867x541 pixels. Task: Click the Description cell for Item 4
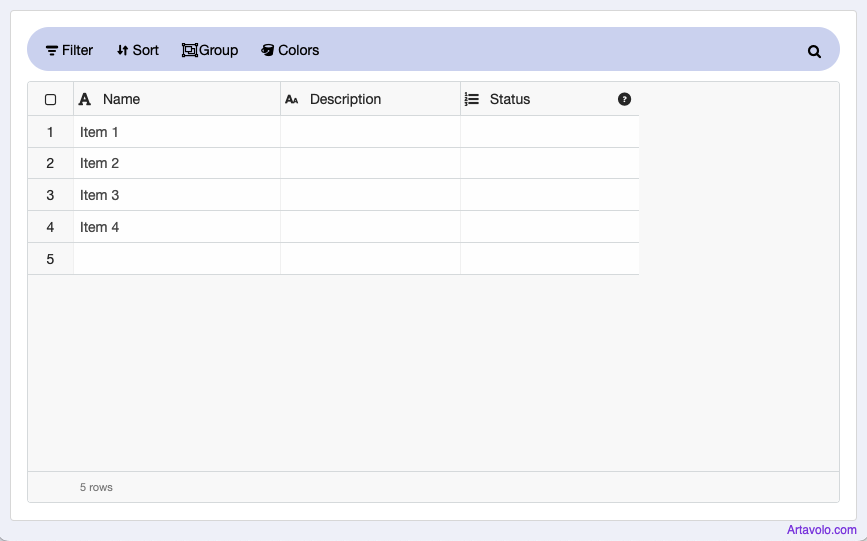(x=370, y=227)
